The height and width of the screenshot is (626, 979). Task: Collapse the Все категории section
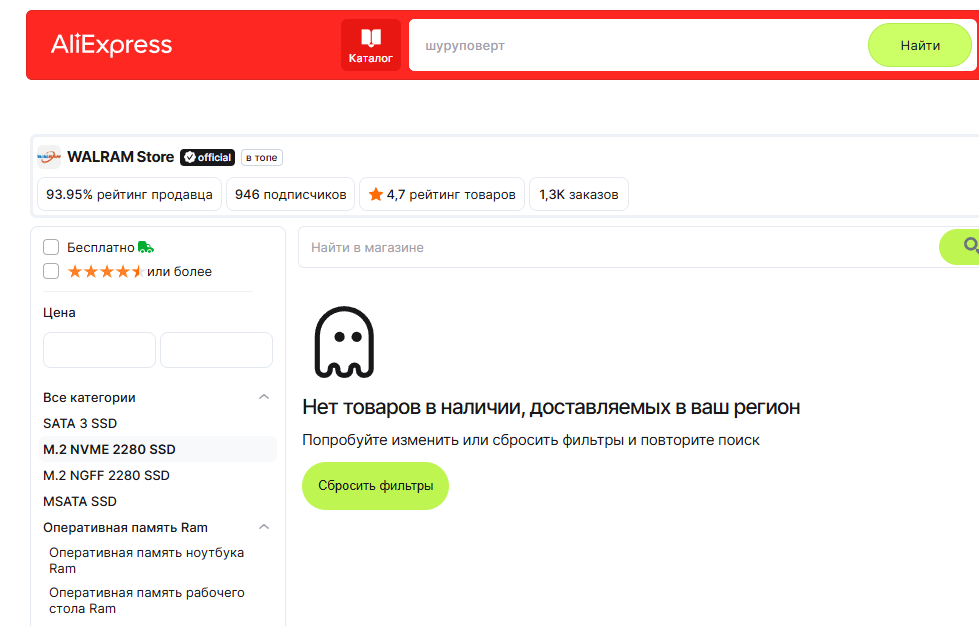point(264,397)
